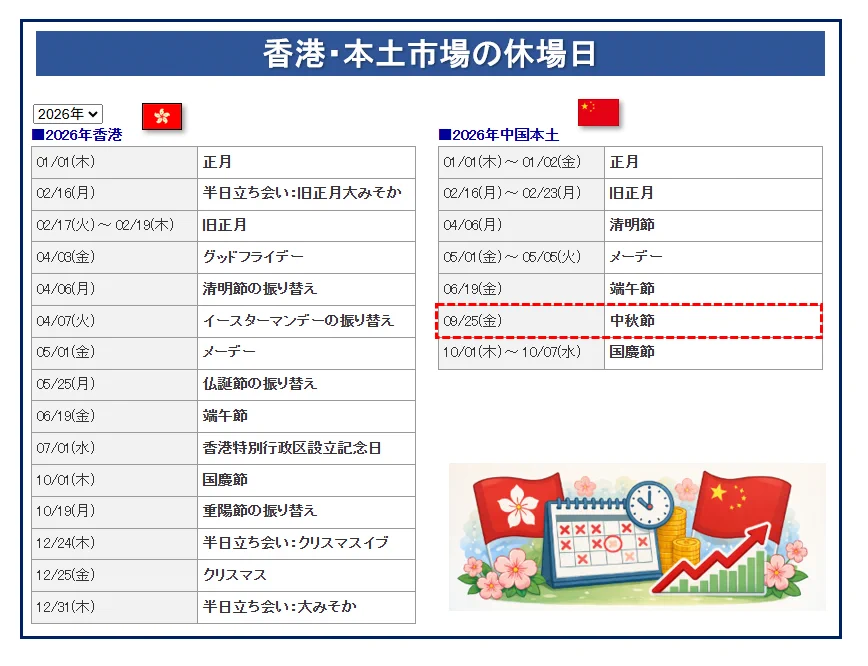Click the calendar and flags illustration
Image resolution: width=868 pixels, height=666 pixels.
637,537
